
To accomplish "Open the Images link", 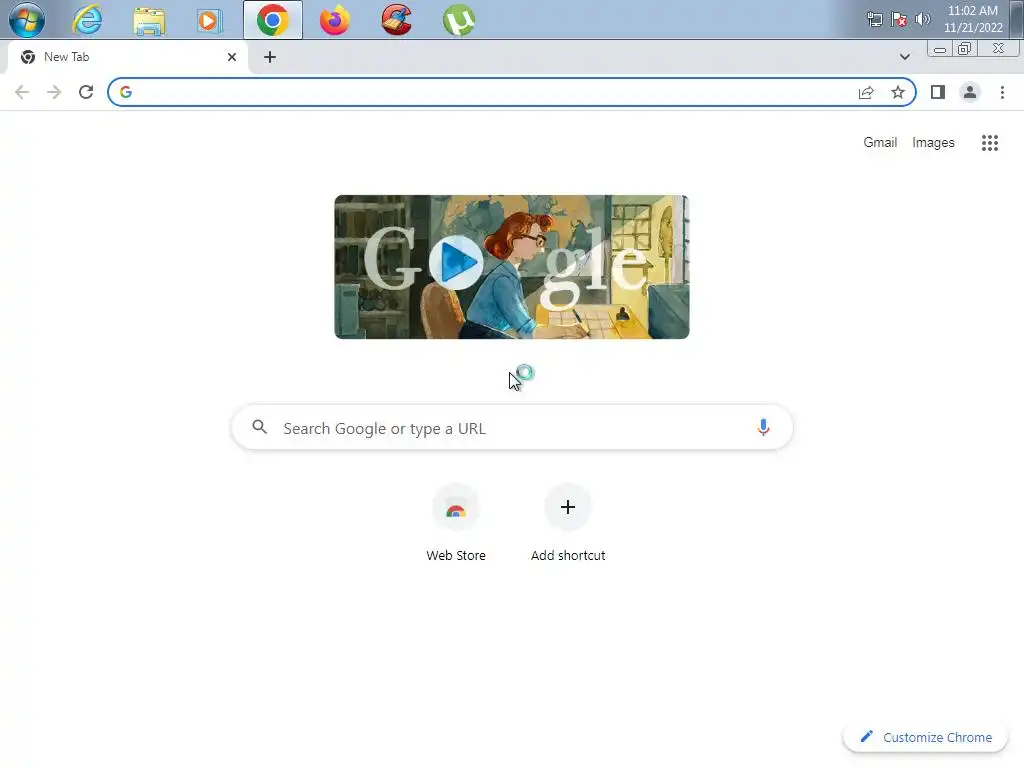I will point(933,142).
